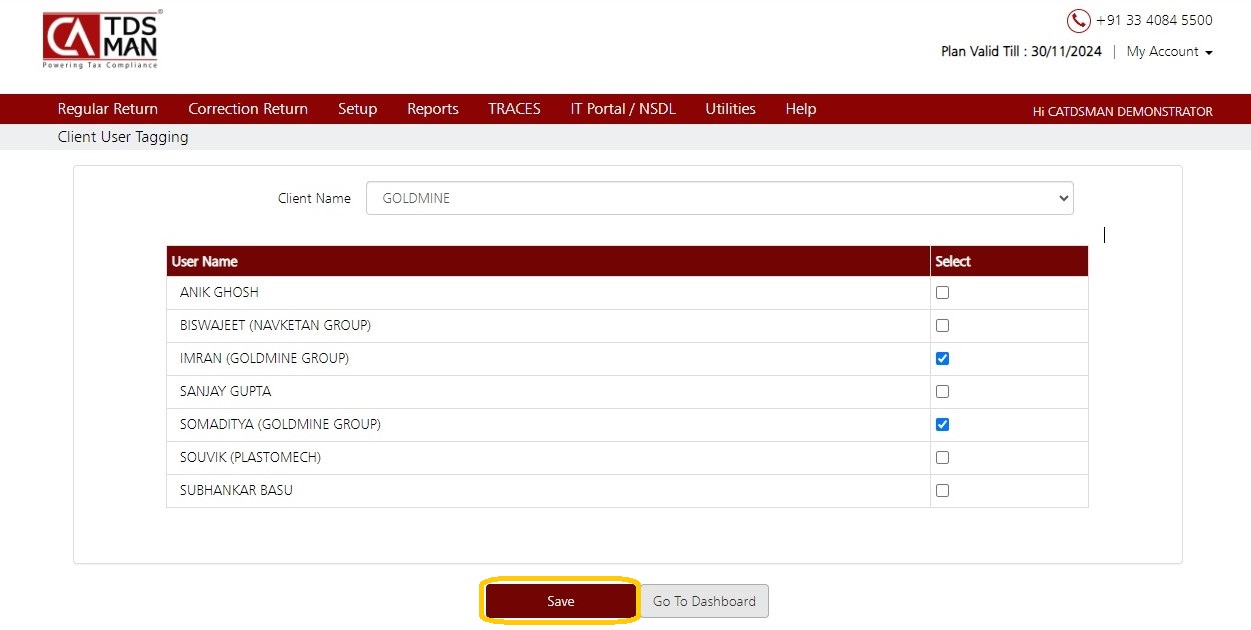Tick the SUBHANKAR BASU checkbox
This screenshot has height=630, width=1251.
coord(942,491)
